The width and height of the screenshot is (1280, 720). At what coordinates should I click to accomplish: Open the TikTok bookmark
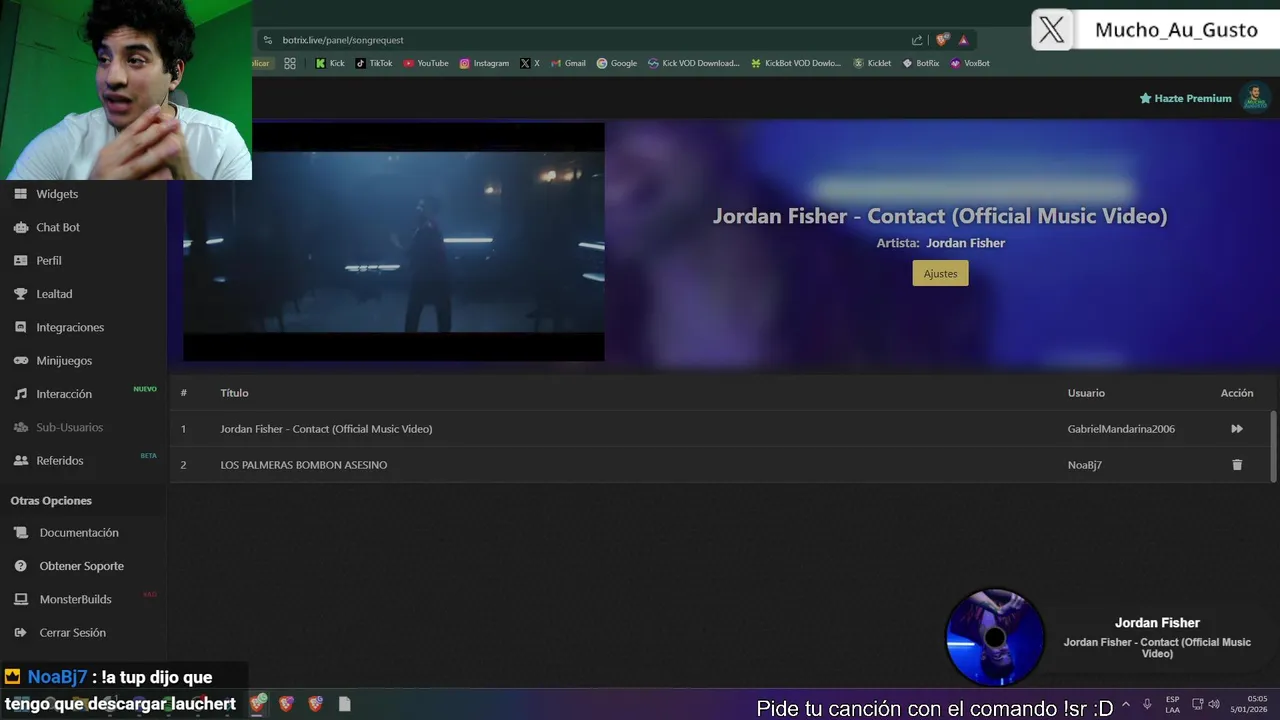coord(374,63)
